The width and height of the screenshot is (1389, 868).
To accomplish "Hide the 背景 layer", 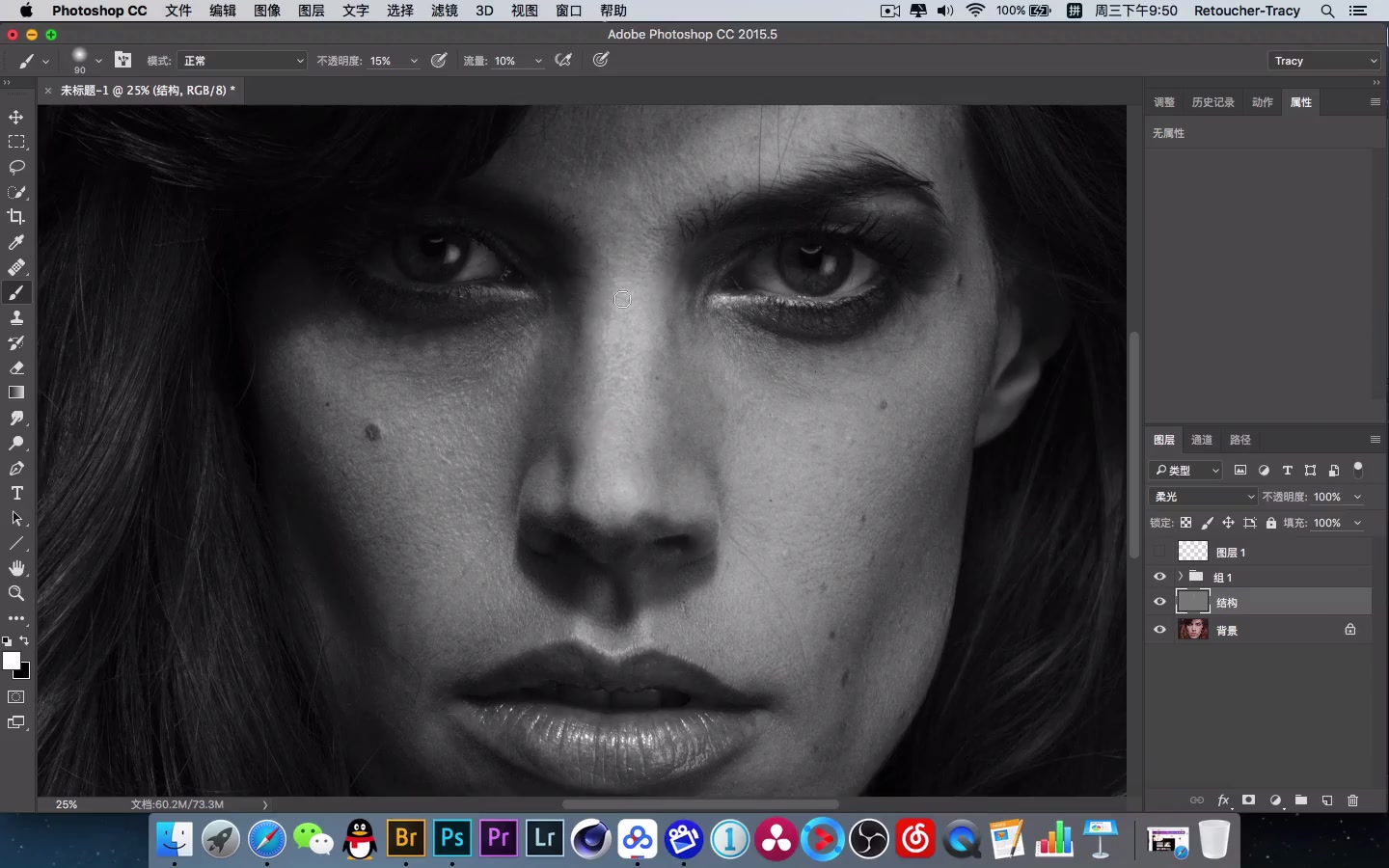I will click(1159, 630).
